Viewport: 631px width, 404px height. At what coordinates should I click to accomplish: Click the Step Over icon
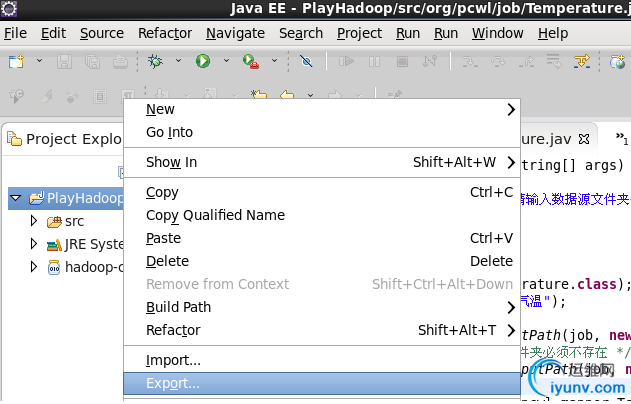pyautogui.click(x=498, y=62)
